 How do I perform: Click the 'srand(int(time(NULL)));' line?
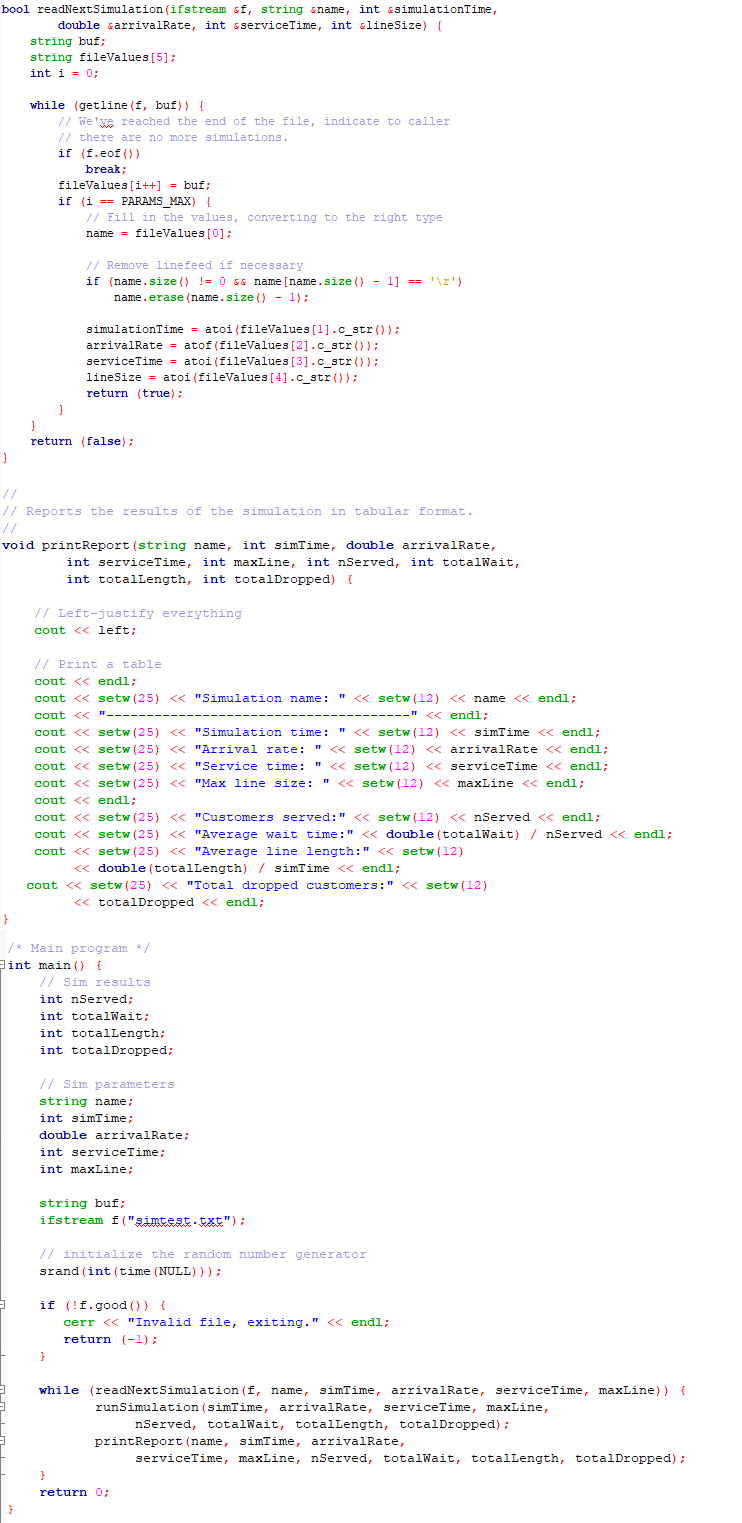130,1271
